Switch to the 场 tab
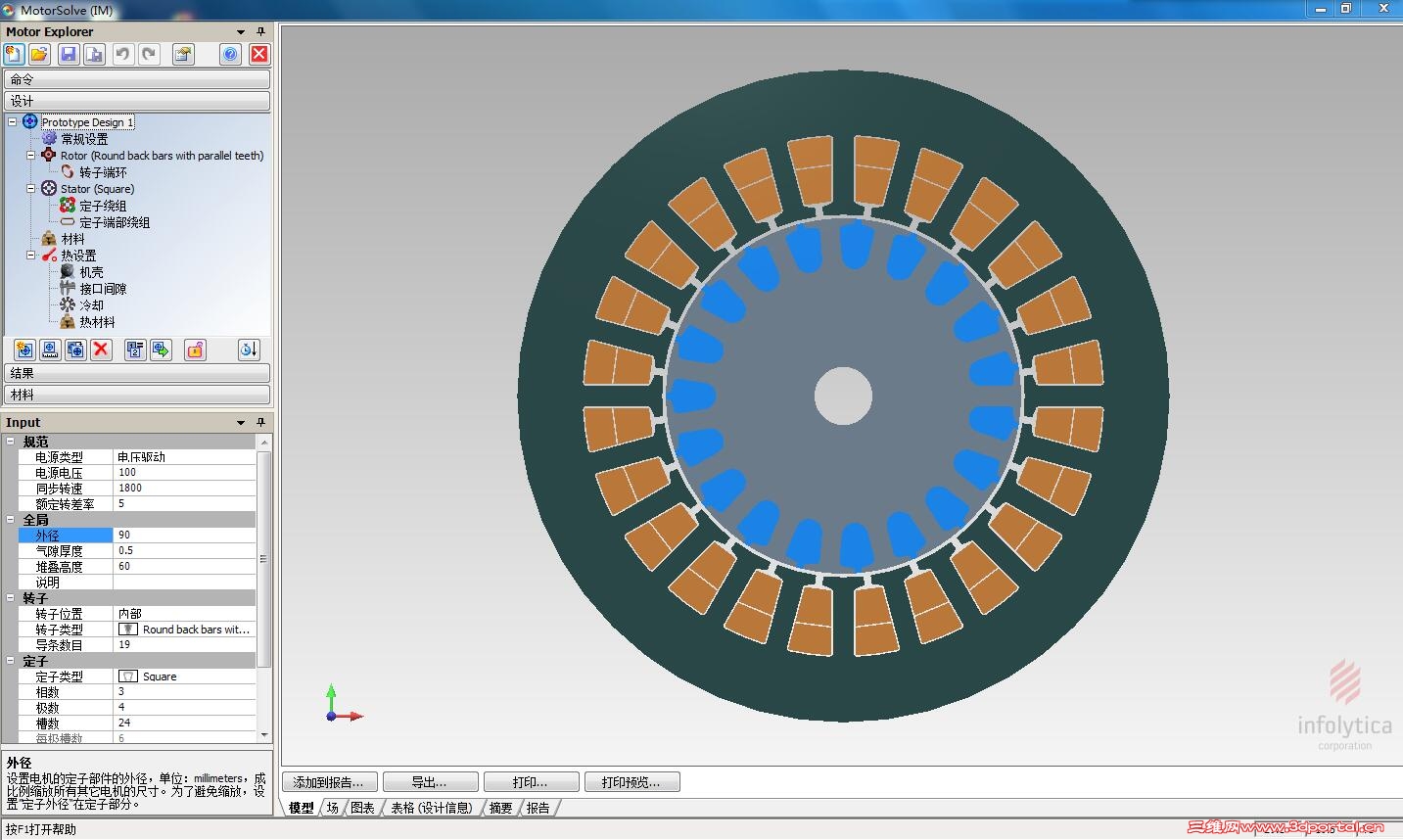Screen dimensions: 1403x840 click(x=333, y=808)
